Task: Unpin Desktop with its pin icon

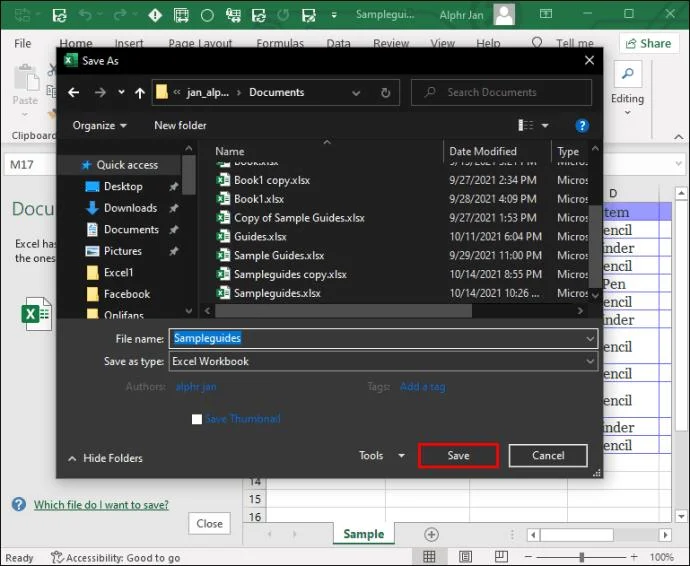Action: (x=174, y=187)
